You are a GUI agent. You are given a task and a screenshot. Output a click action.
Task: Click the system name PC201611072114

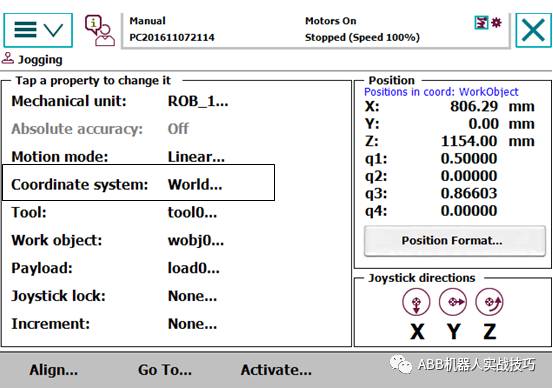(x=172, y=37)
